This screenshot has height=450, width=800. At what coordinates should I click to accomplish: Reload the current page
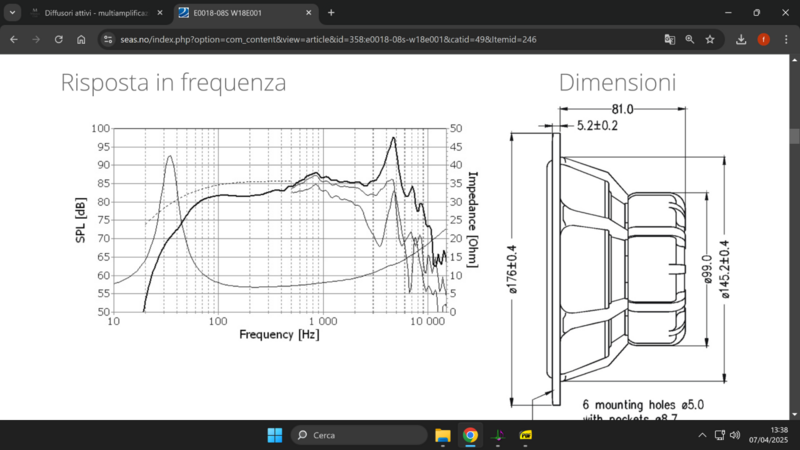59,39
